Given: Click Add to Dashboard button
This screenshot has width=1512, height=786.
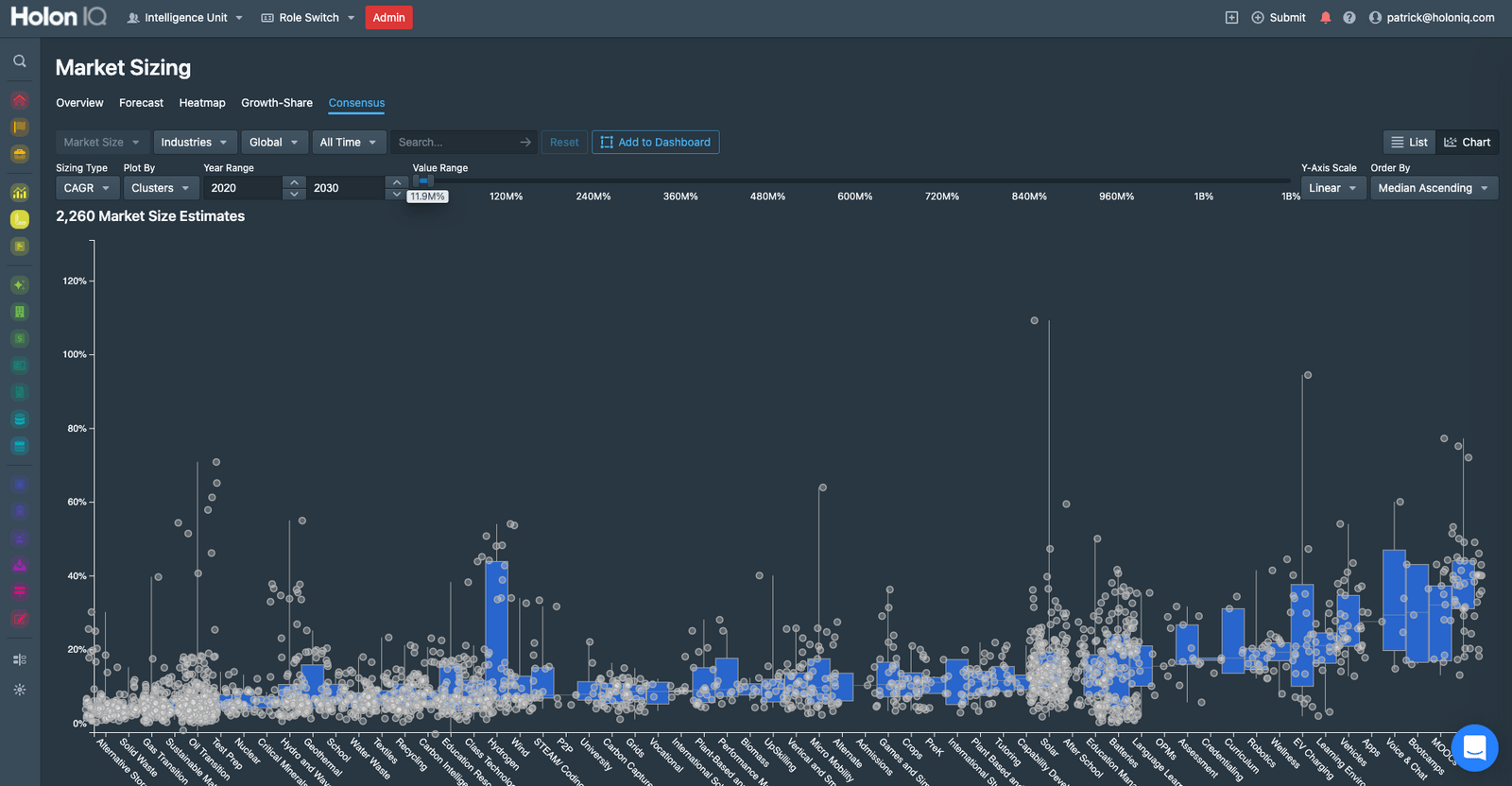Looking at the screenshot, I should (x=655, y=143).
